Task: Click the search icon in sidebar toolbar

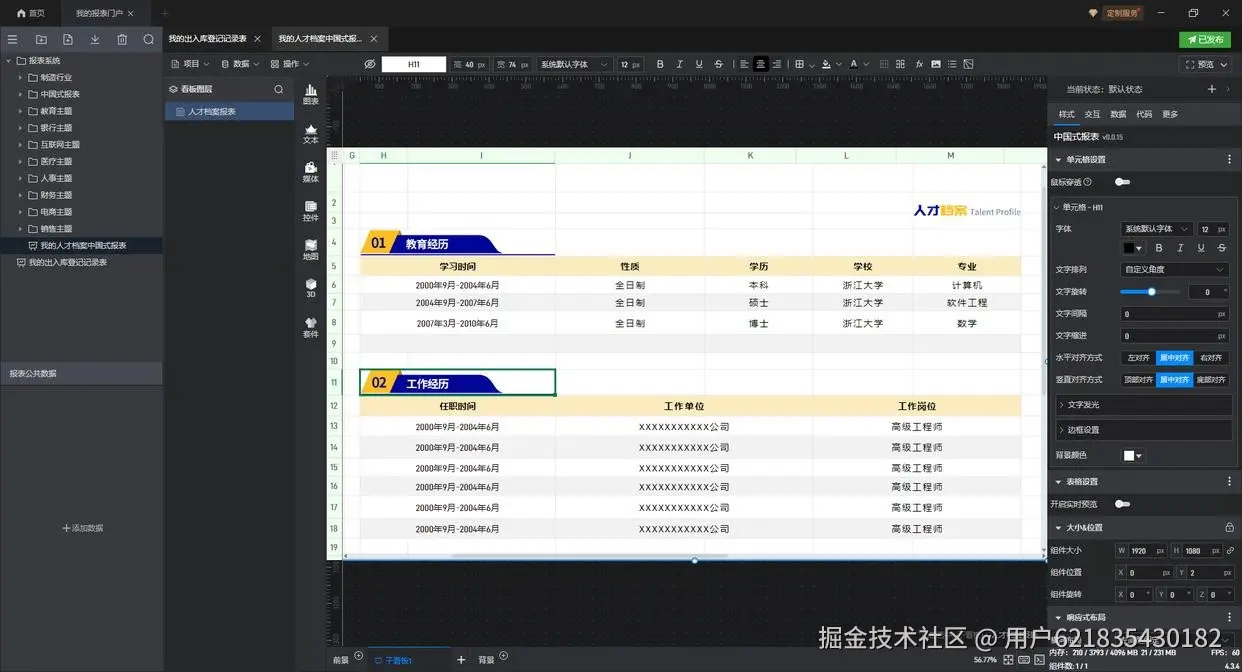Action: click(149, 39)
